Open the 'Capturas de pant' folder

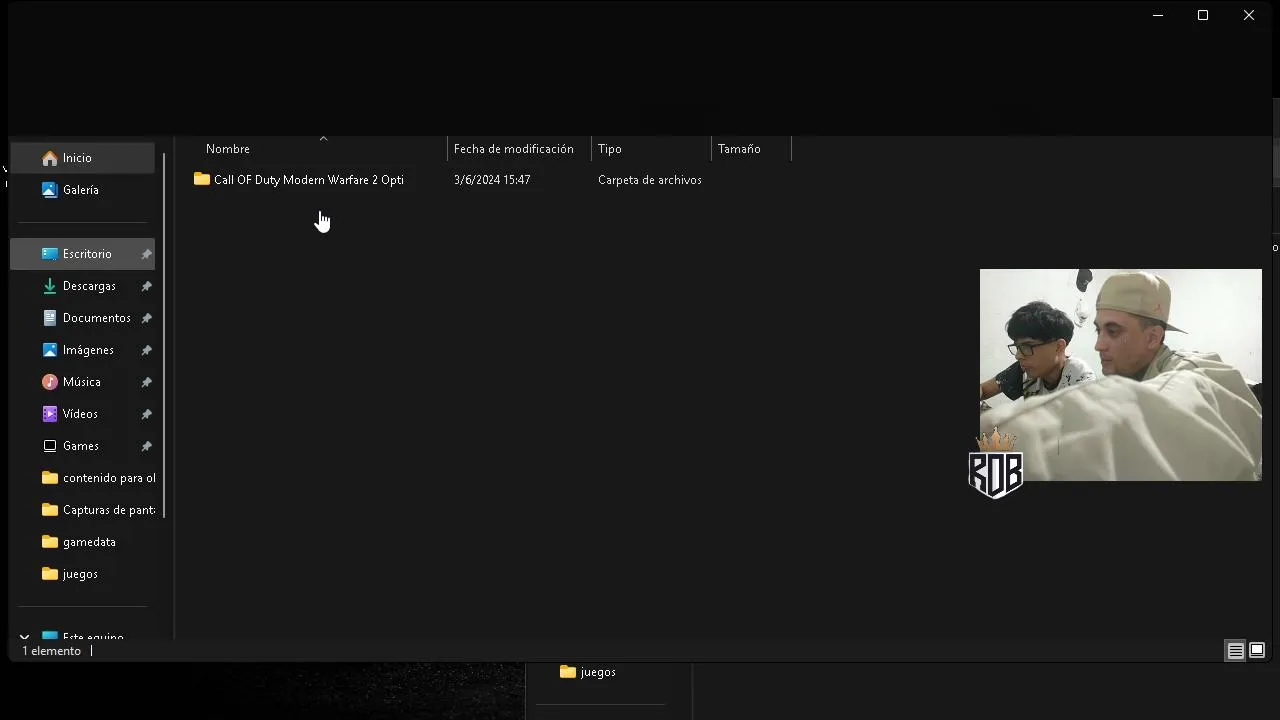tap(83, 510)
